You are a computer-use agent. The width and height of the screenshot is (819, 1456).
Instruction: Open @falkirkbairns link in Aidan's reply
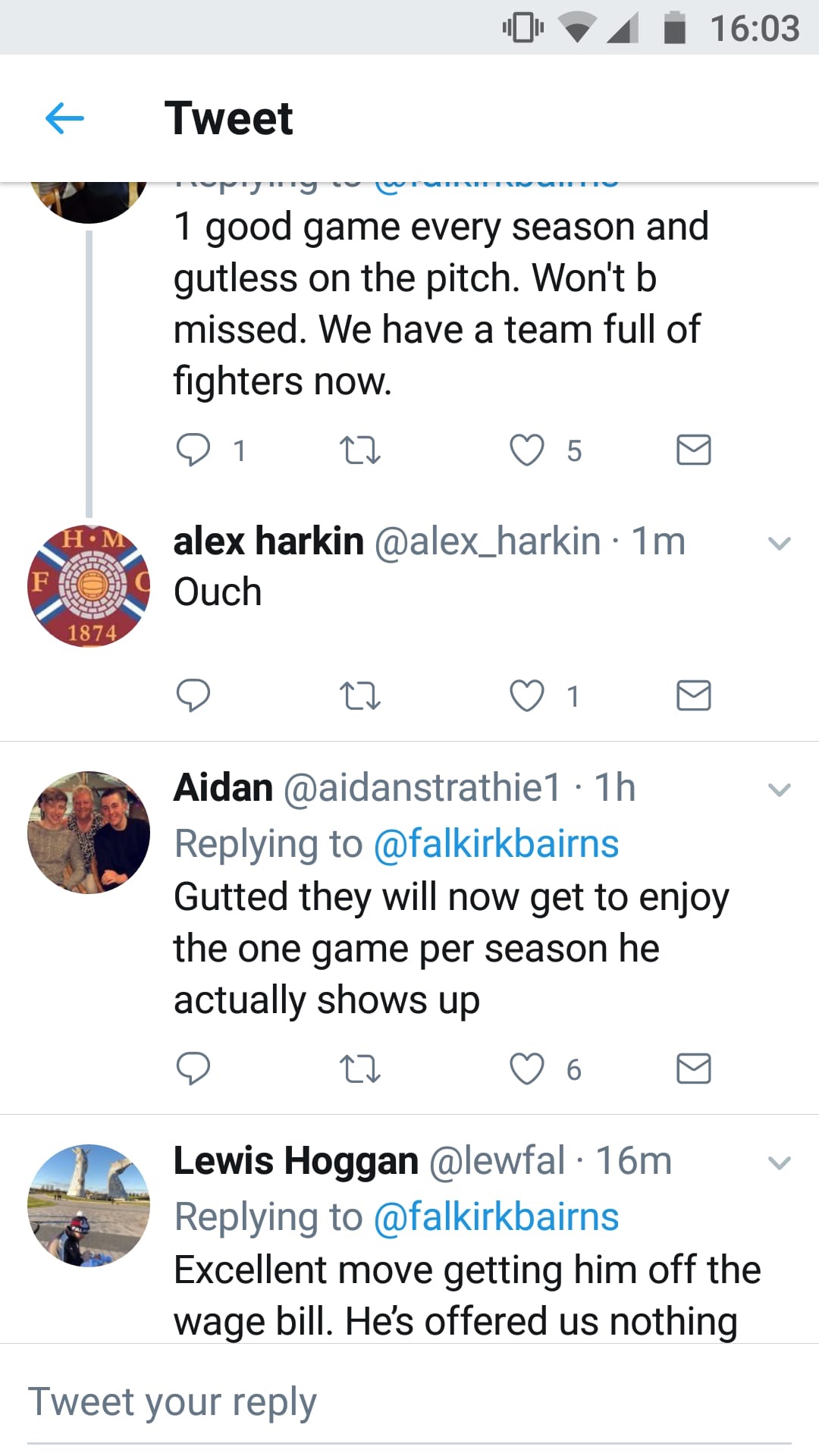[x=496, y=844]
